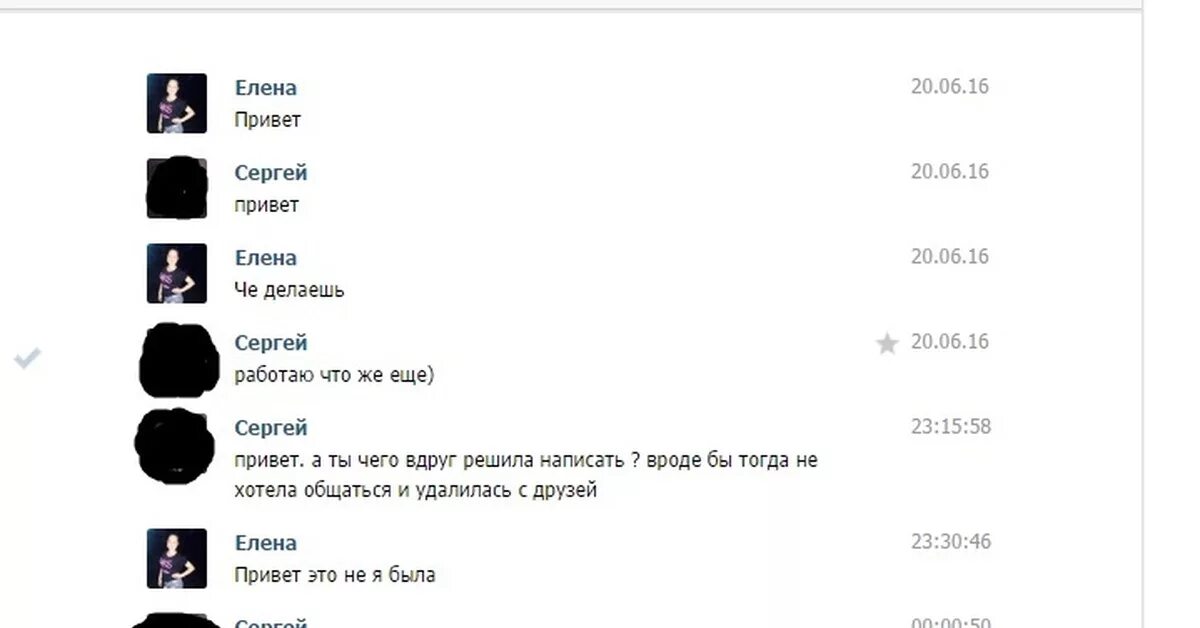Select message 'хотела общаться и удалилась с друзей'
The height and width of the screenshot is (628, 1200).
[x=416, y=491]
